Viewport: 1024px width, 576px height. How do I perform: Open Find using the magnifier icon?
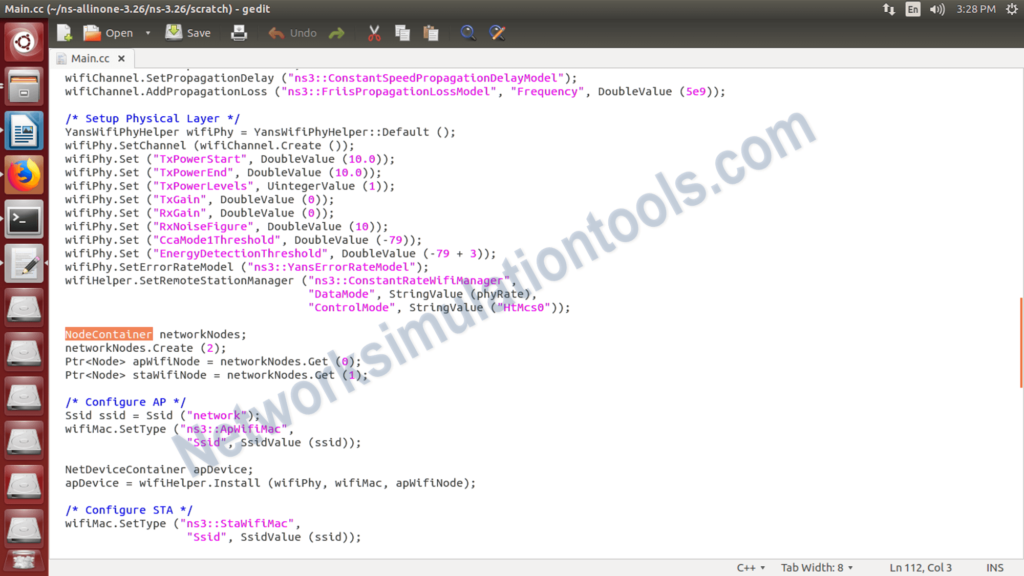[x=468, y=32]
